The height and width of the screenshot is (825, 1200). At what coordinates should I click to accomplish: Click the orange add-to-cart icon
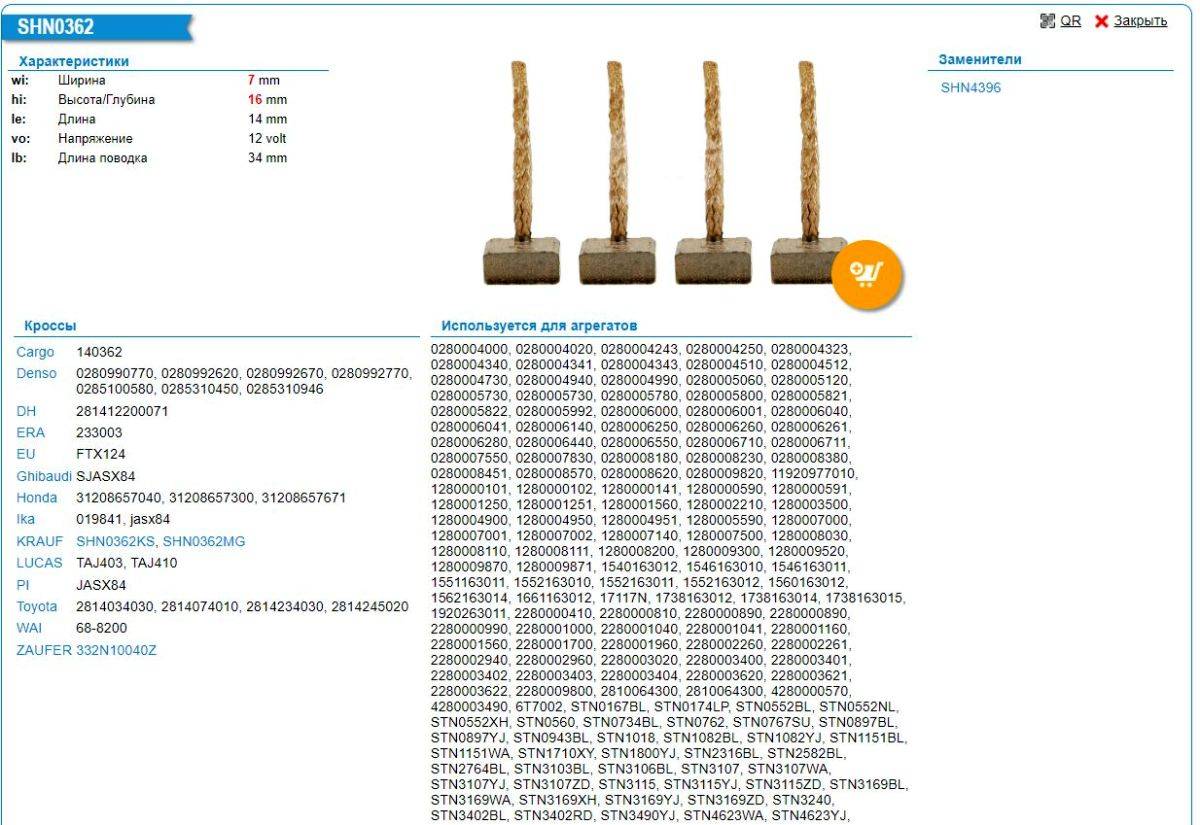(866, 271)
